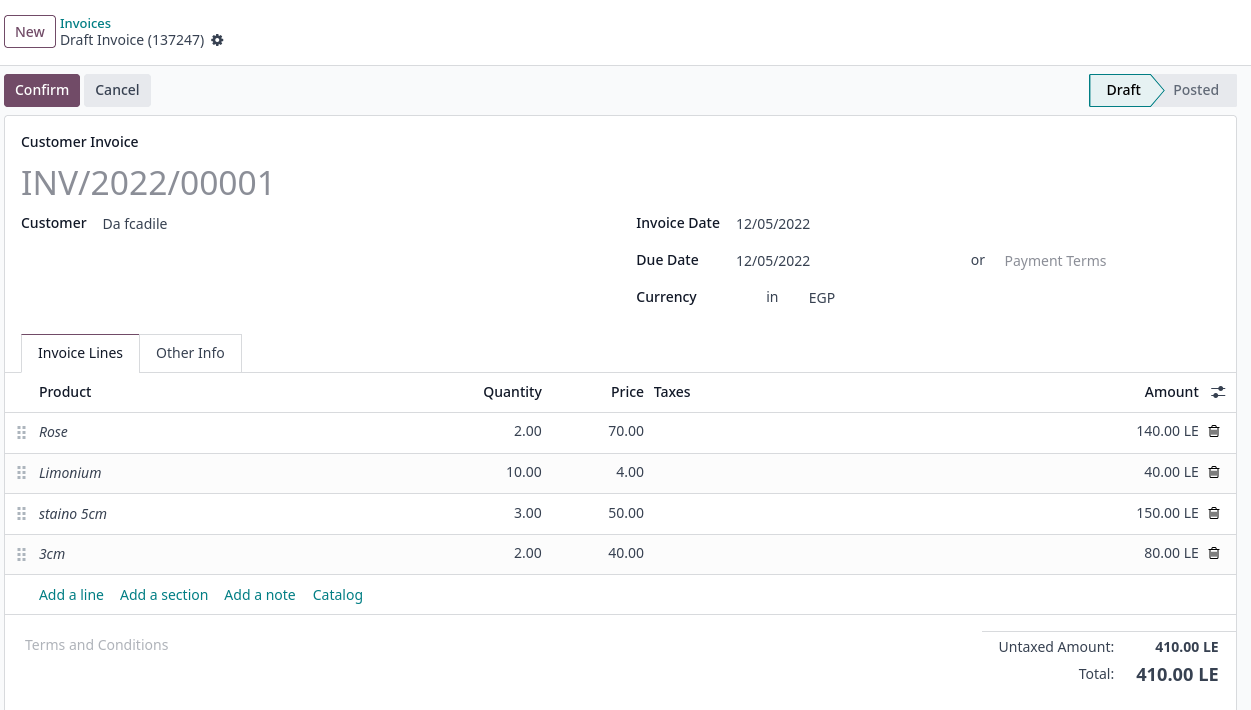Add a section to the invoice

(164, 595)
